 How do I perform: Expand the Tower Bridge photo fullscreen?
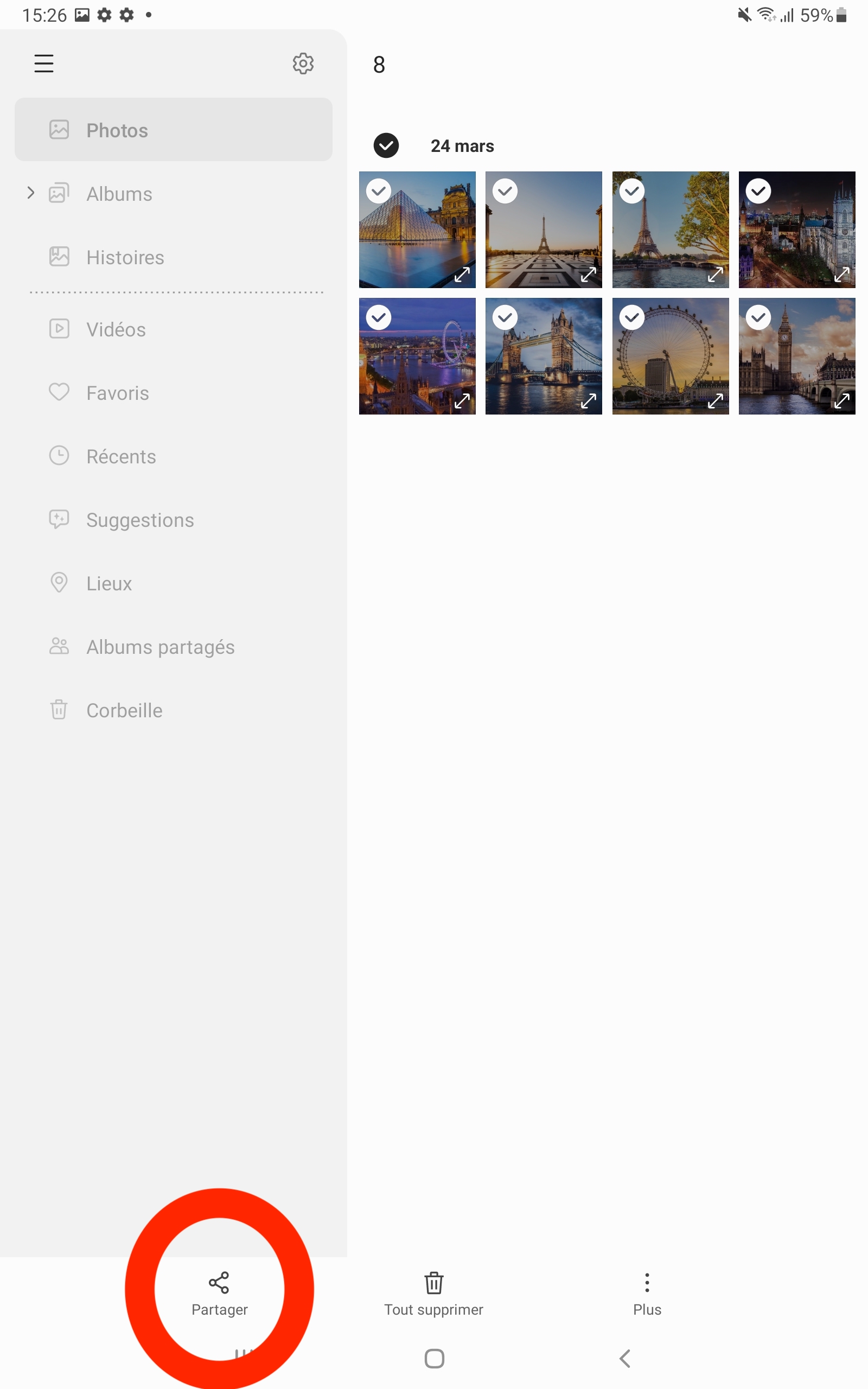589,401
